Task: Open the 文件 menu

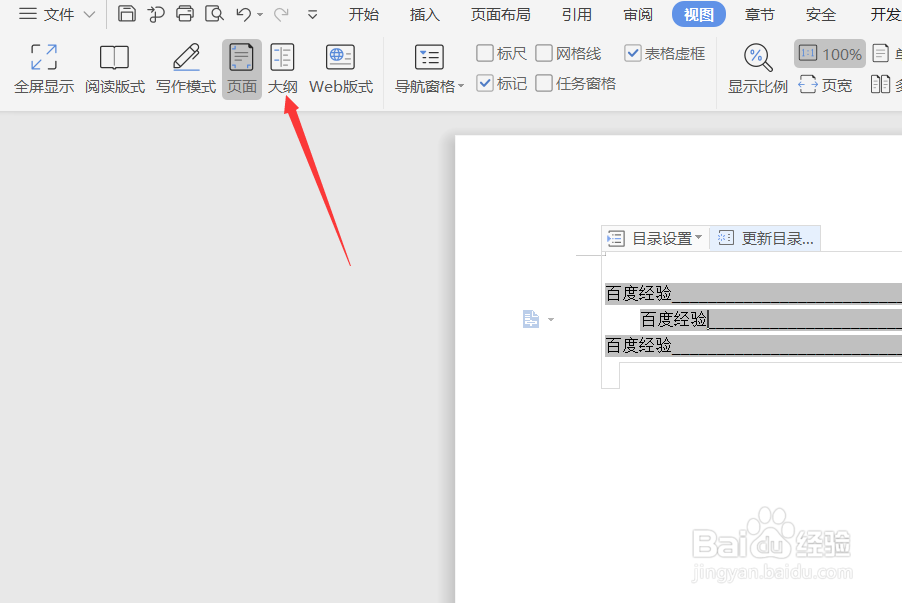Action: [x=46, y=14]
